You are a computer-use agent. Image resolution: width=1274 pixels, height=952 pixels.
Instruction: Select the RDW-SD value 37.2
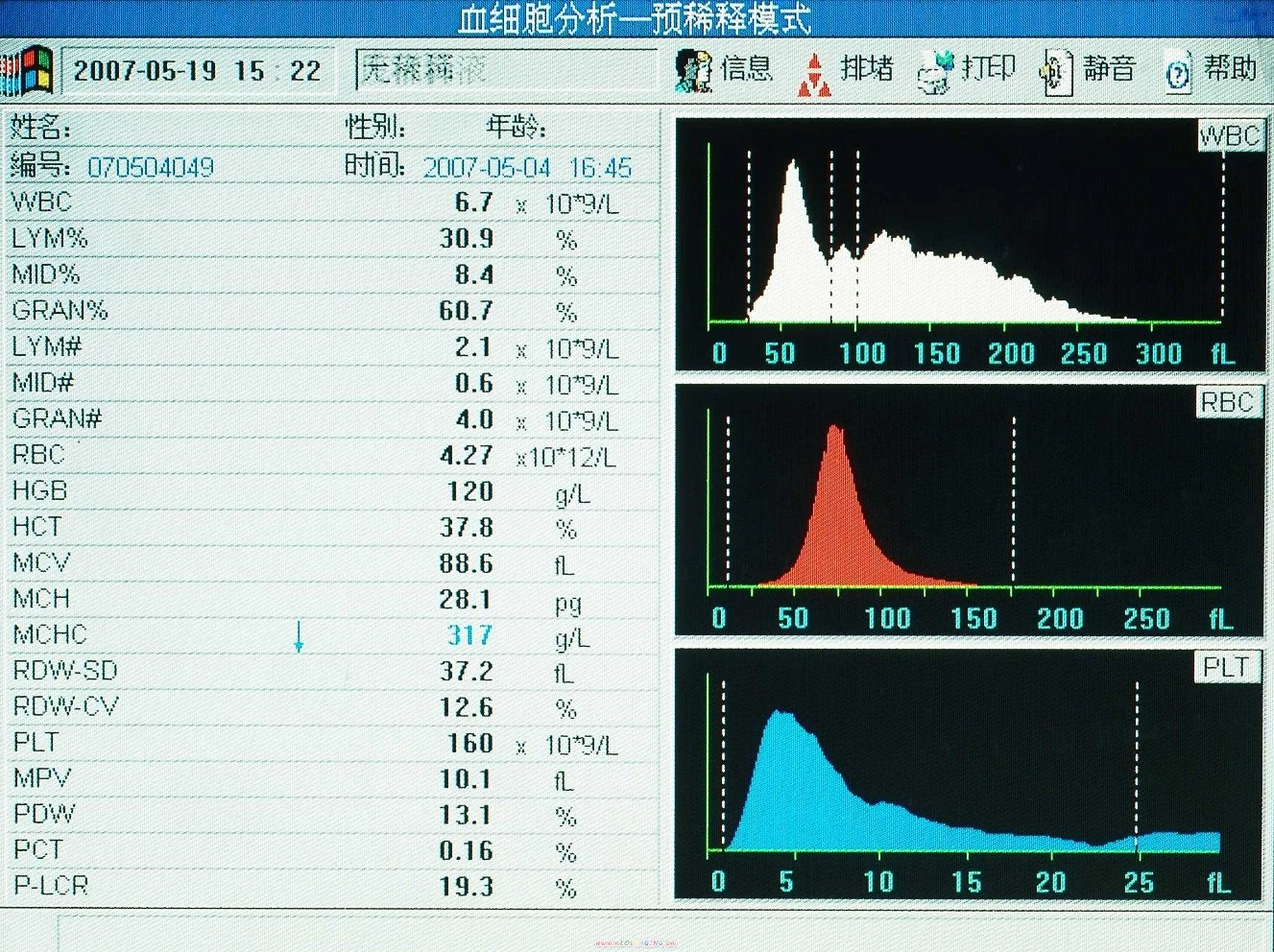tap(467, 671)
